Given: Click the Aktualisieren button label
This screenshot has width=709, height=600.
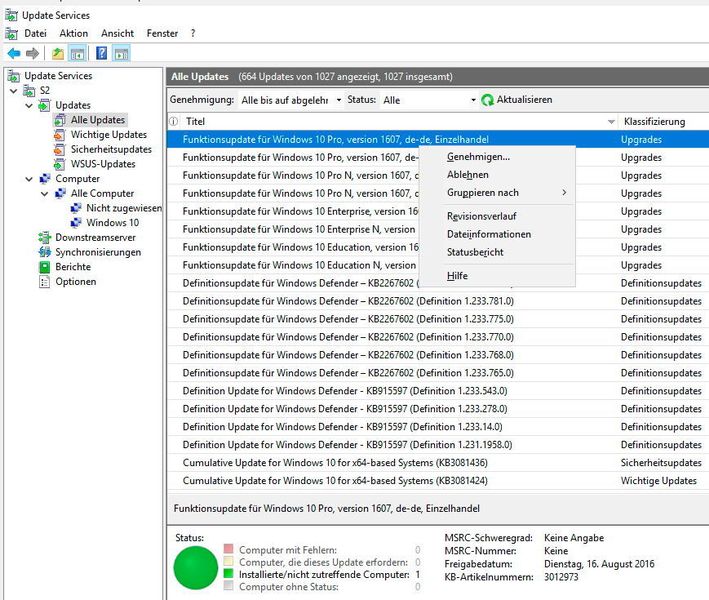Looking at the screenshot, I should [524, 99].
